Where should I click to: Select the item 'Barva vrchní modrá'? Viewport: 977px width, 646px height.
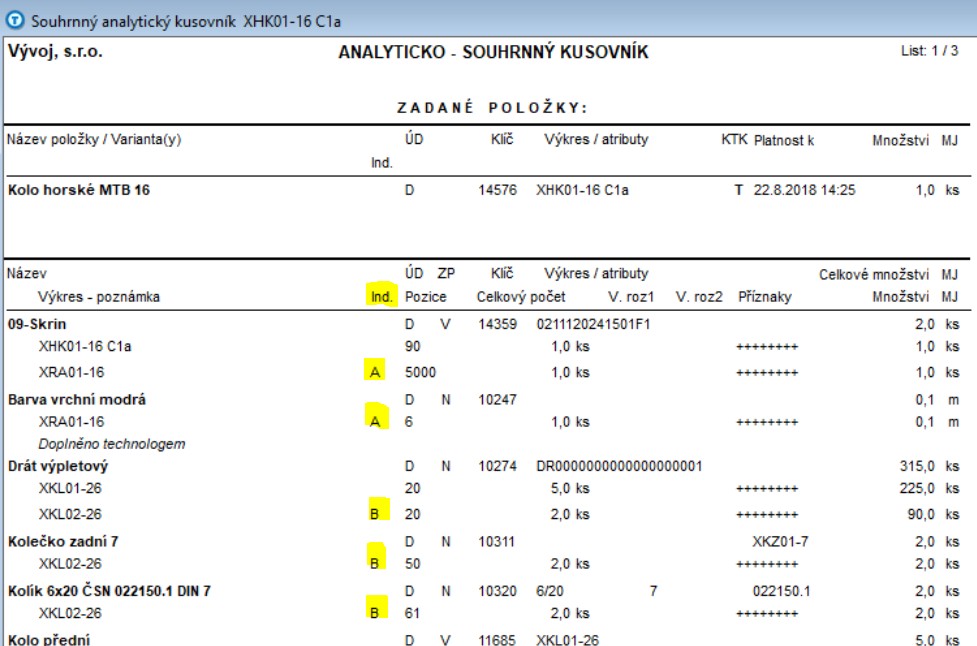(77, 400)
